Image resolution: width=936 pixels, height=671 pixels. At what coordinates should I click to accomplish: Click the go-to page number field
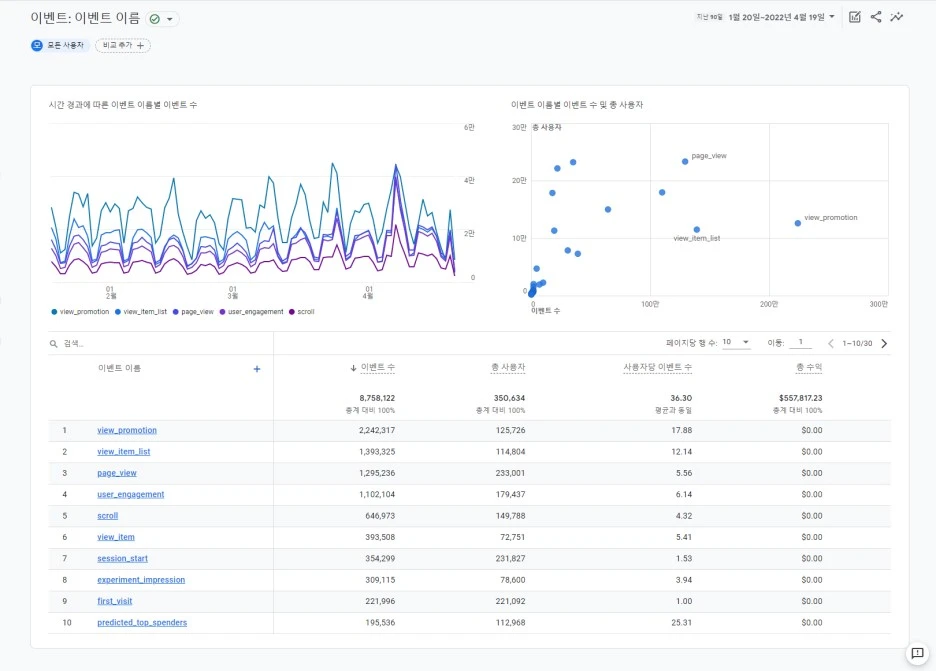[800, 342]
